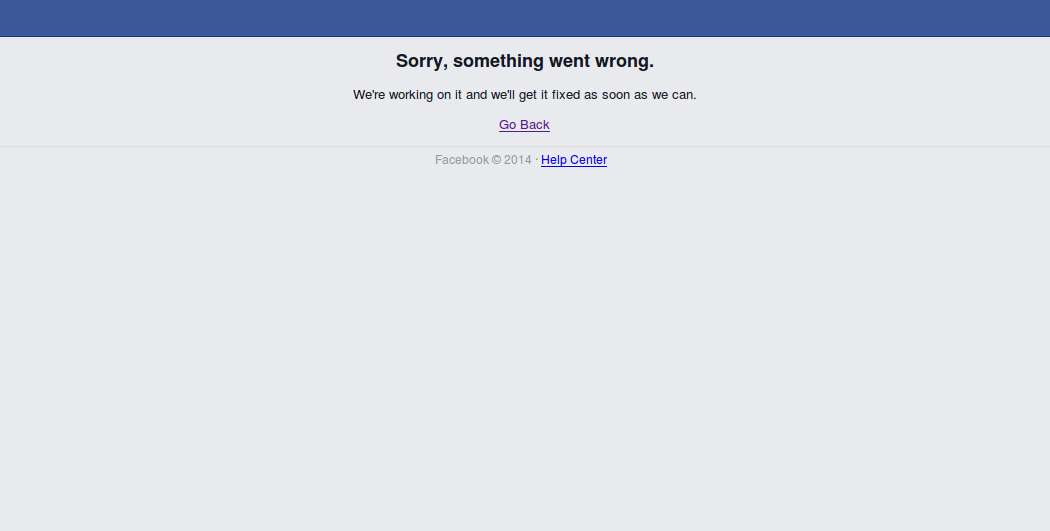Screen dimensions: 1050x531
Task: Click the word "Back" in the Go Back link
Action: 535,125
